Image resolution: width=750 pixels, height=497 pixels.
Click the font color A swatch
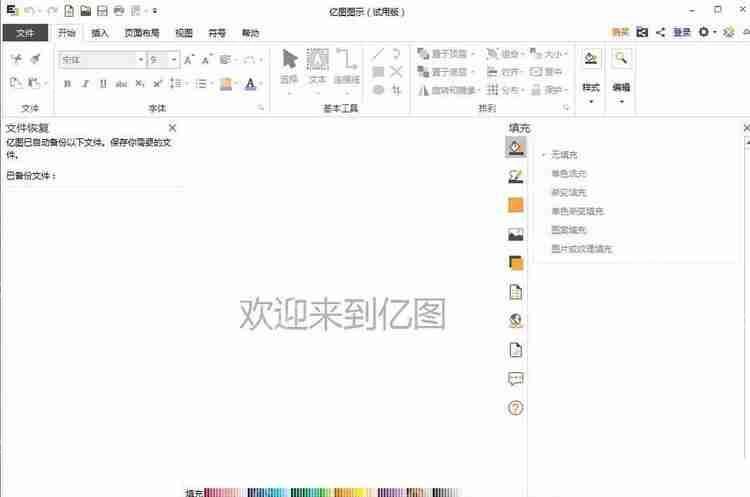(x=250, y=84)
